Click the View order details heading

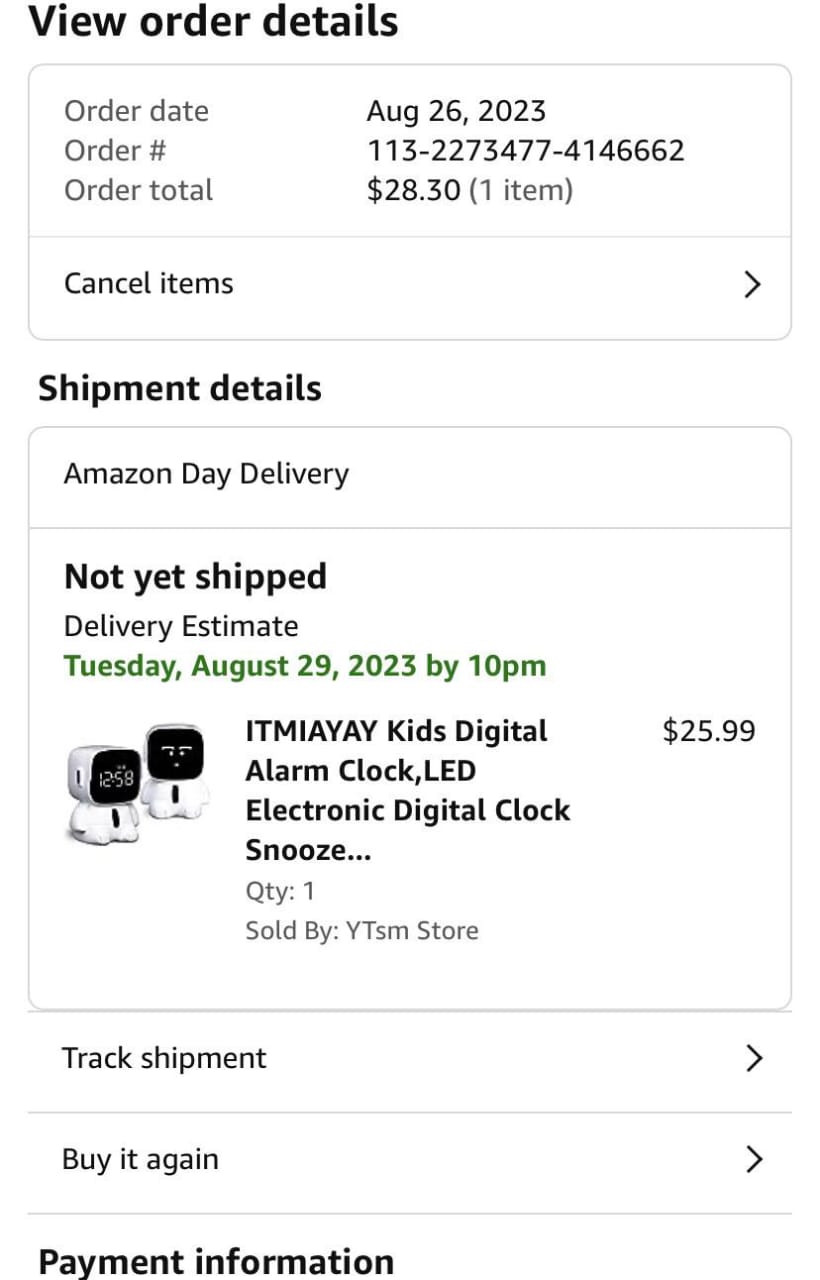pos(214,22)
